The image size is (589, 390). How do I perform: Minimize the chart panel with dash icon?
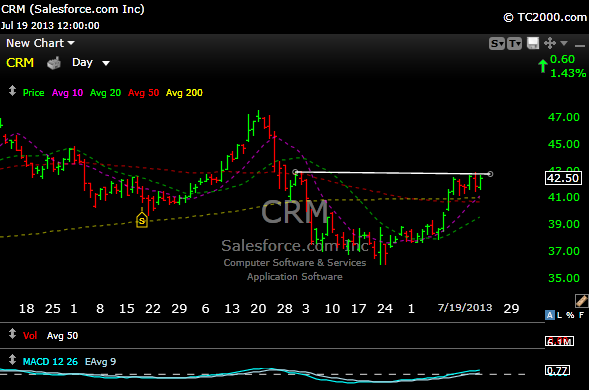(x=580, y=45)
